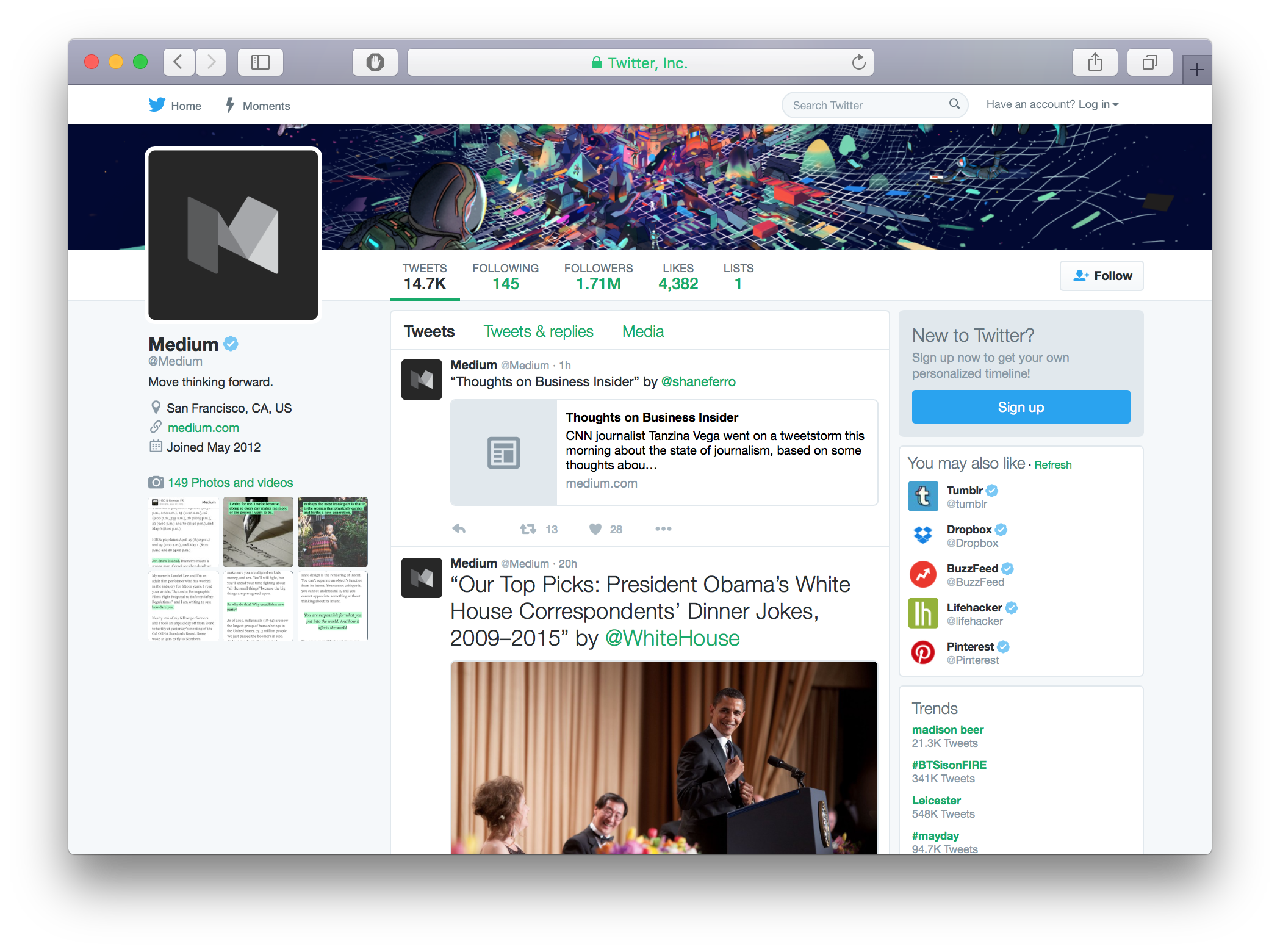Open the medium.com profile link
The image size is (1280, 952).
tap(203, 428)
